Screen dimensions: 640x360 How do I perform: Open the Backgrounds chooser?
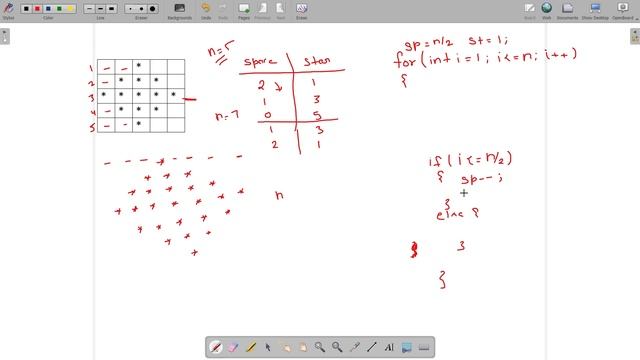[x=180, y=11]
